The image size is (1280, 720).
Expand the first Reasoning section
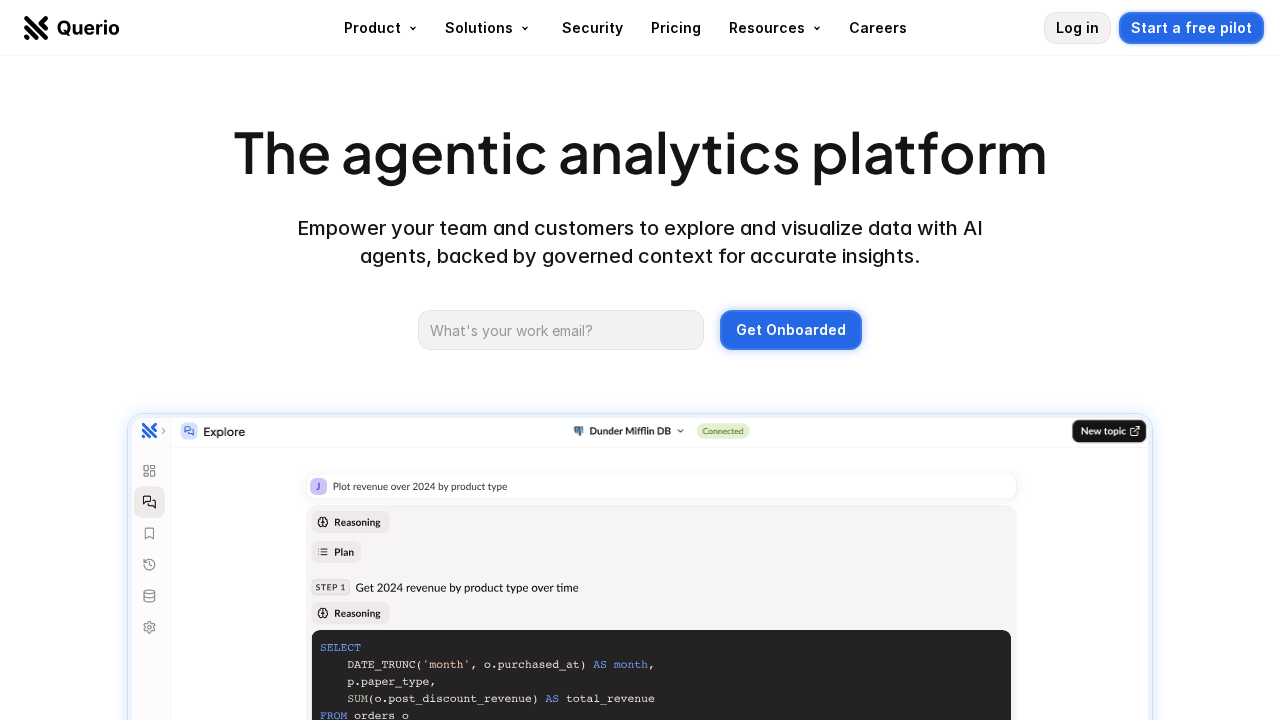coord(349,521)
